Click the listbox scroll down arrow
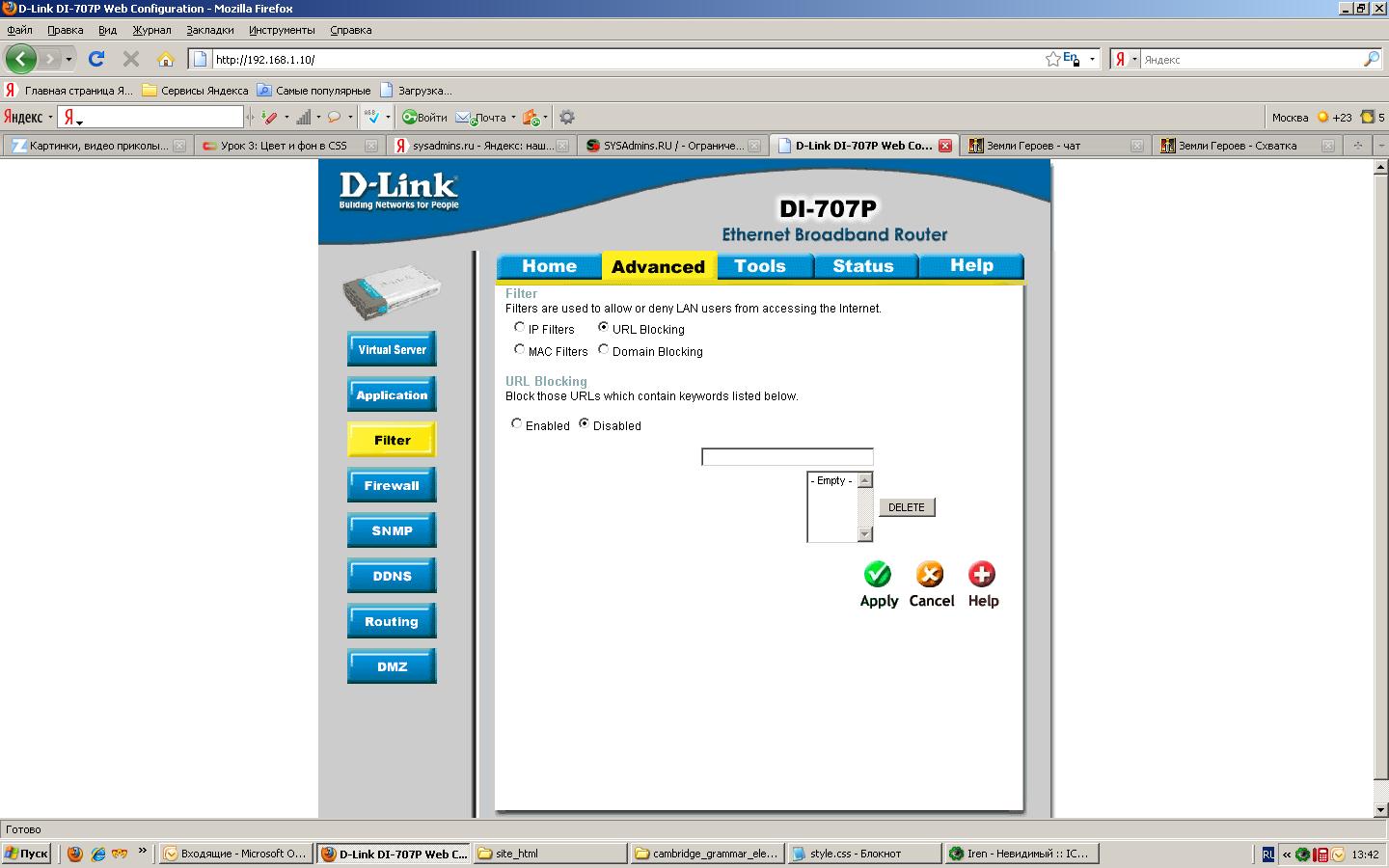The image size is (1389, 868). pos(865,534)
